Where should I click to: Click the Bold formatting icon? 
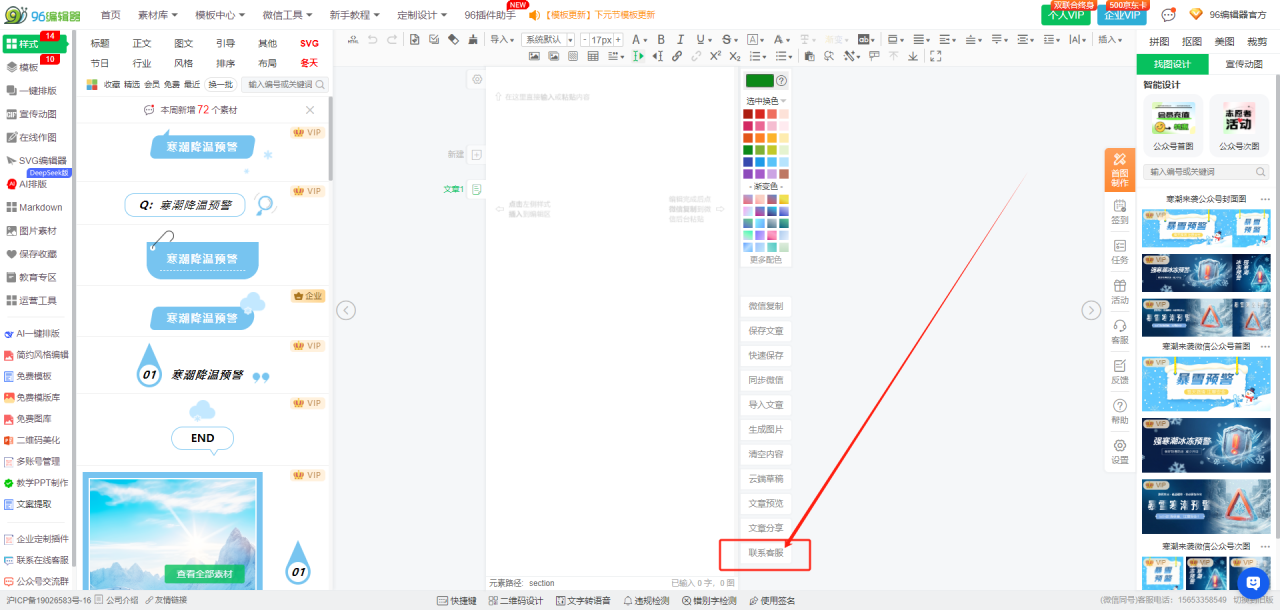pos(661,40)
